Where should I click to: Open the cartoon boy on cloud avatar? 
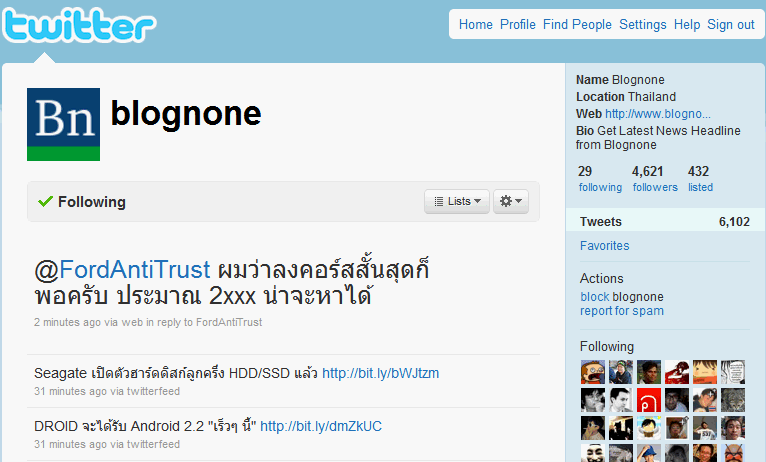coord(649,428)
